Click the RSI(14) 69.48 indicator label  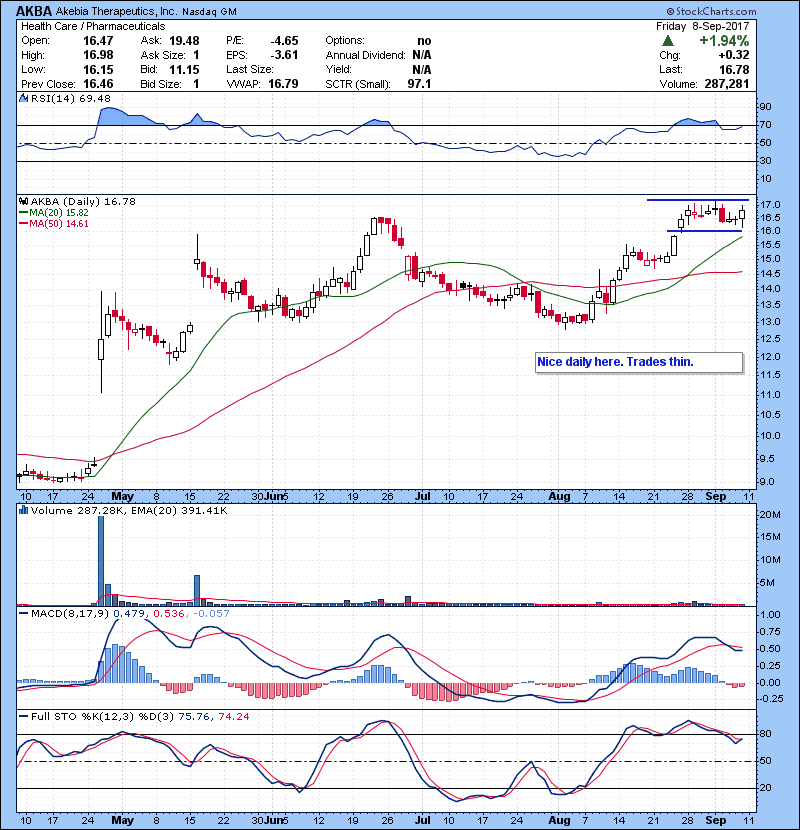click(70, 98)
